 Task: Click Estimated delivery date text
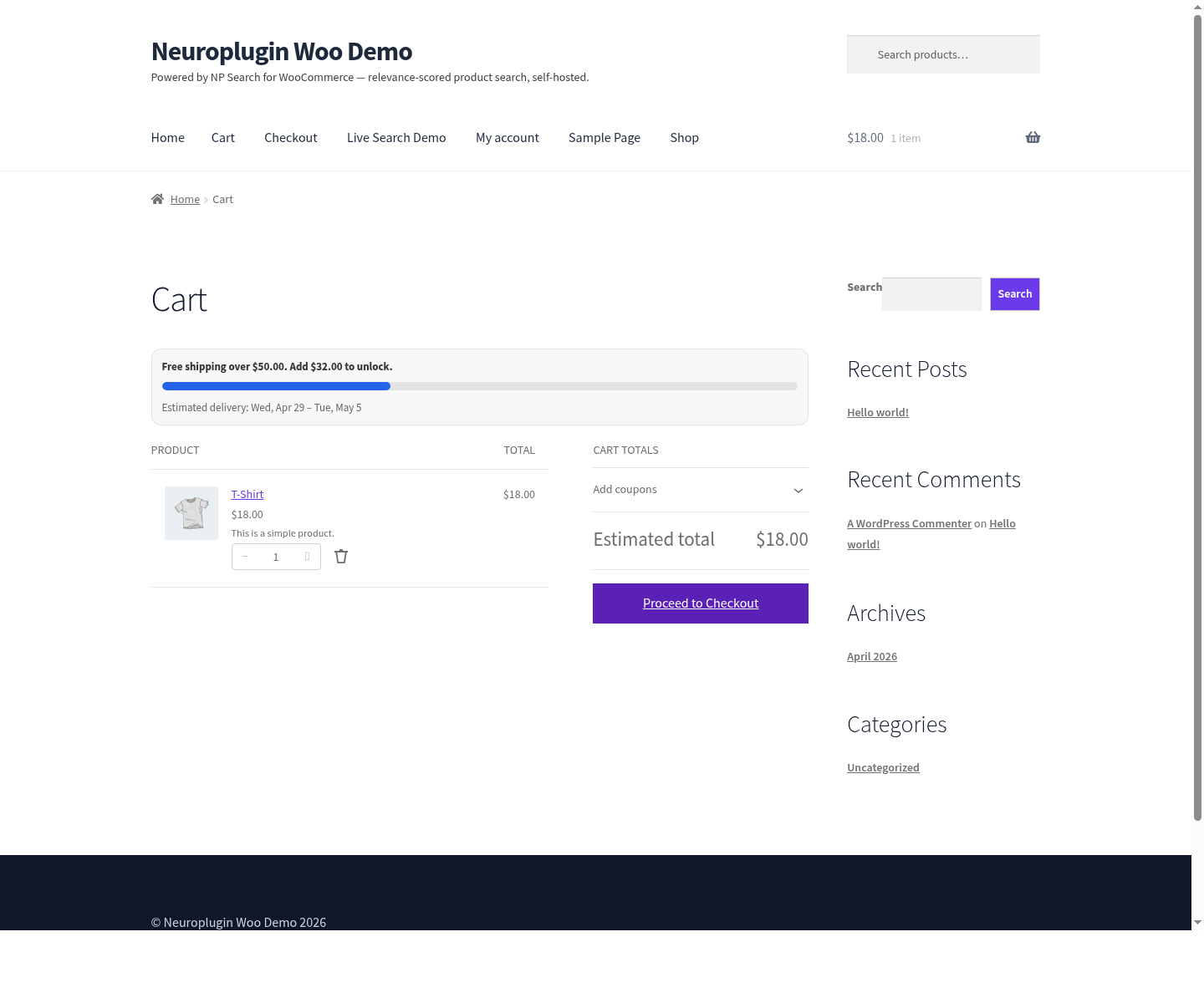[x=262, y=408]
